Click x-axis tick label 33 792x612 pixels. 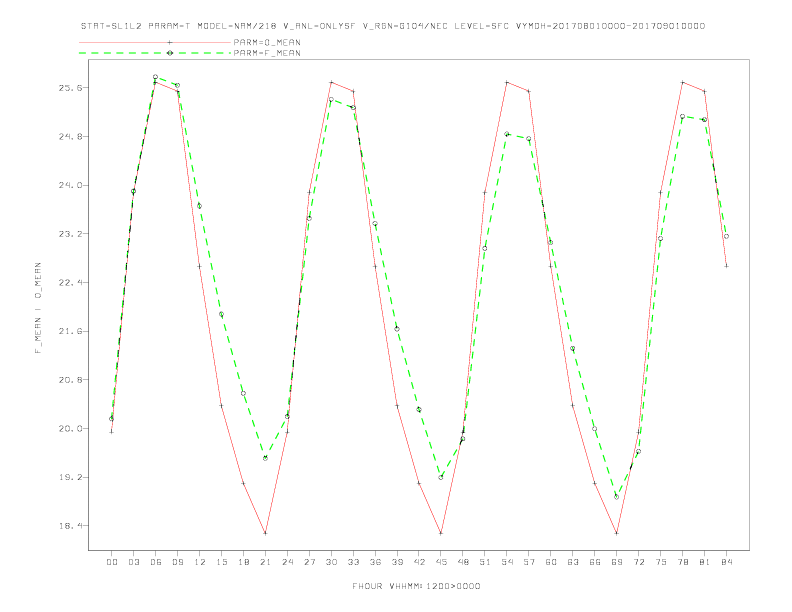point(353,562)
